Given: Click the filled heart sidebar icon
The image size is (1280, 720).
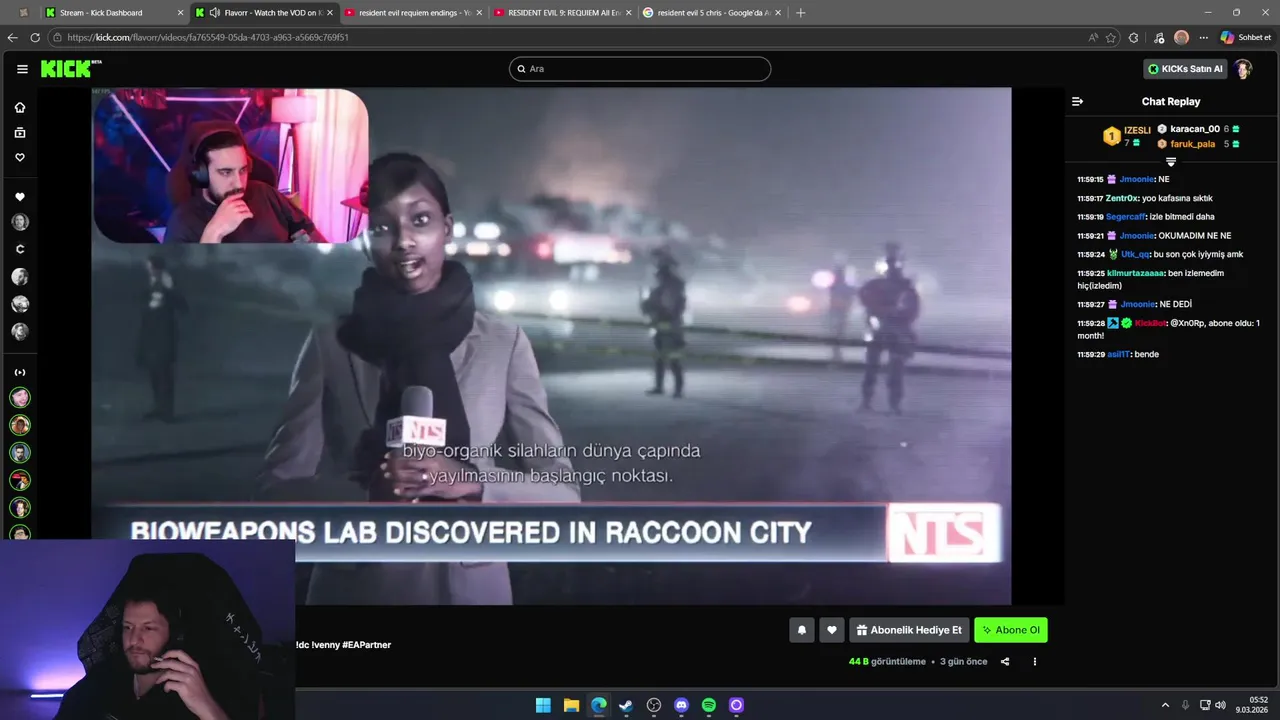Looking at the screenshot, I should tap(20, 197).
